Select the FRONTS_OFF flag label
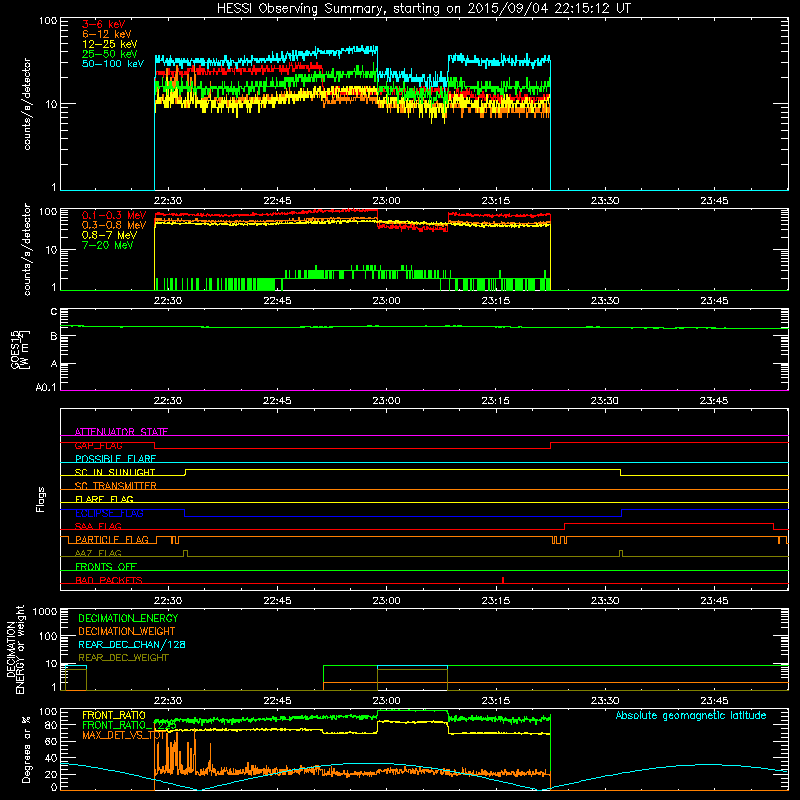 pyautogui.click(x=106, y=566)
